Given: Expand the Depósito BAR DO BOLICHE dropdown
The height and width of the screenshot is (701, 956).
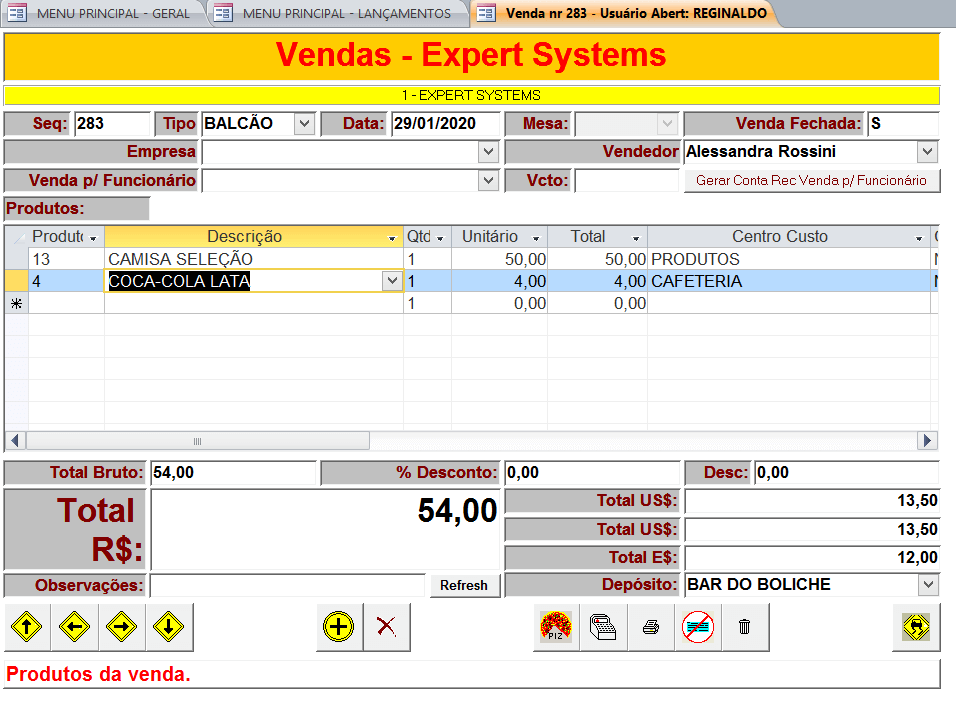Looking at the screenshot, I should [927, 585].
